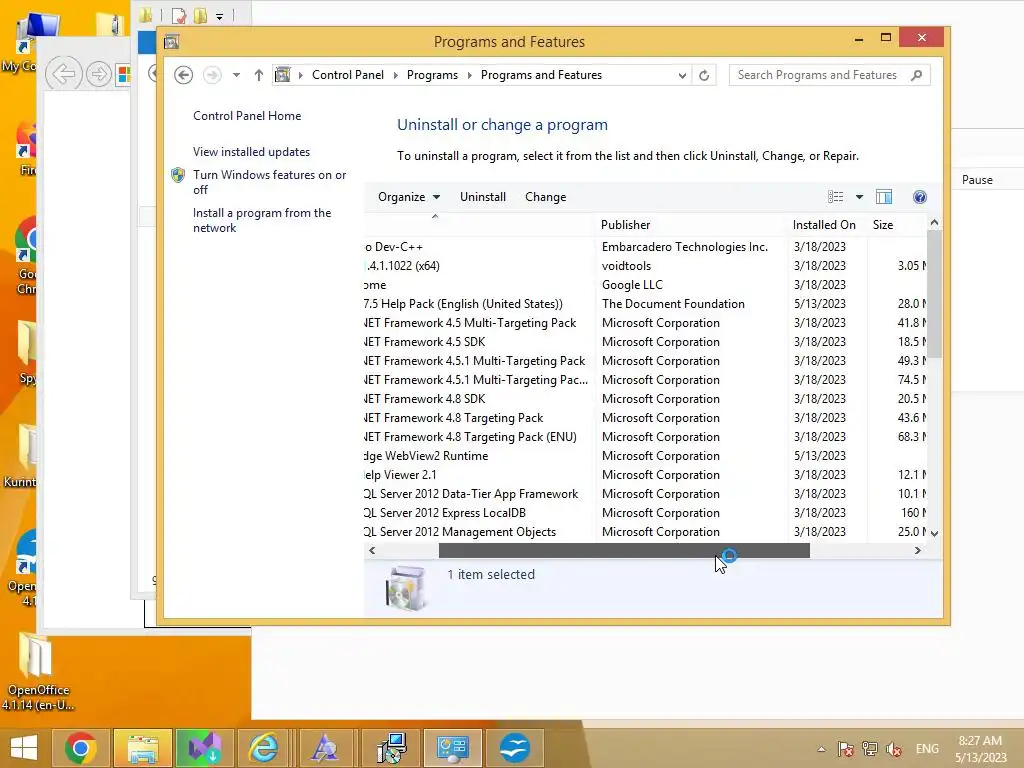Open the help question mark icon

click(920, 197)
